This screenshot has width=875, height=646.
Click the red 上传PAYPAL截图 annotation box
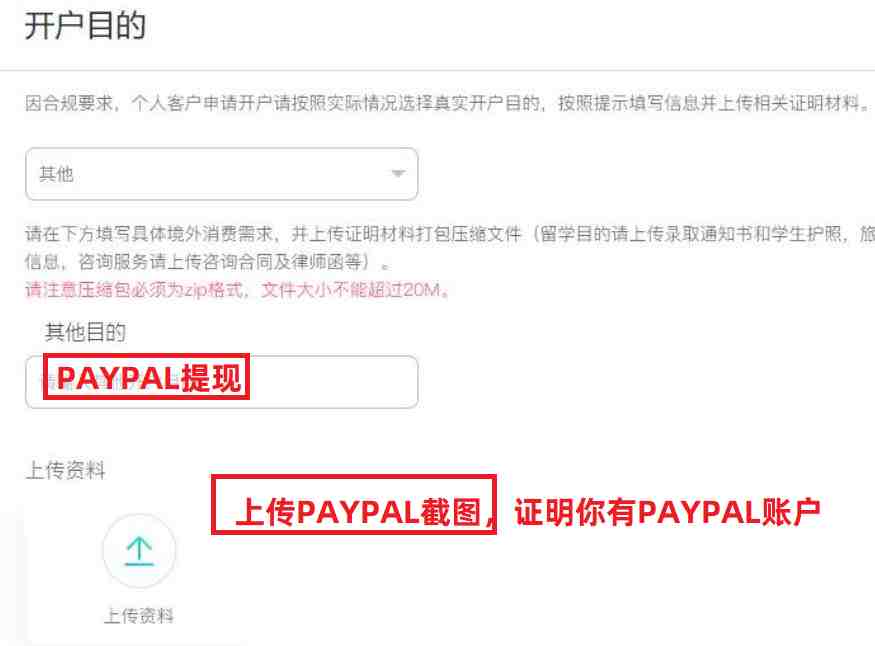[x=354, y=504]
